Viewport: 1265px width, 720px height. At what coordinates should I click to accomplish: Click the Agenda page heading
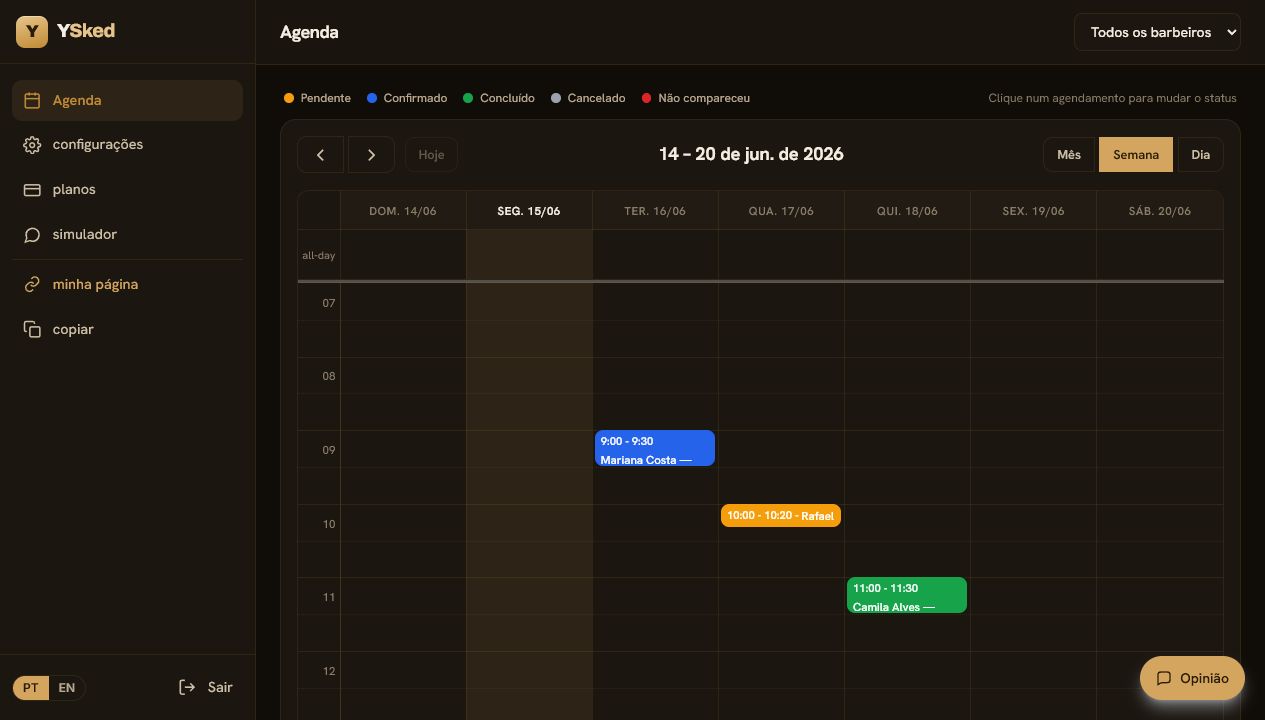(309, 32)
